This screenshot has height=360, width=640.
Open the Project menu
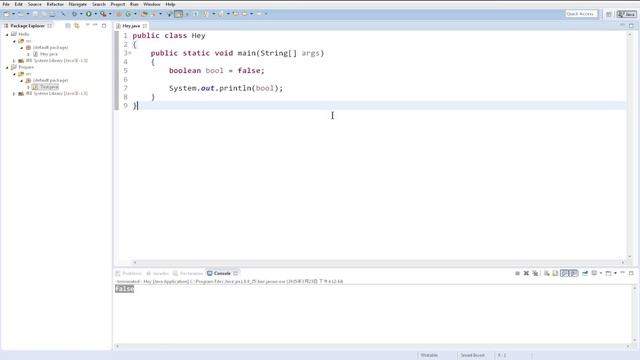click(118, 4)
